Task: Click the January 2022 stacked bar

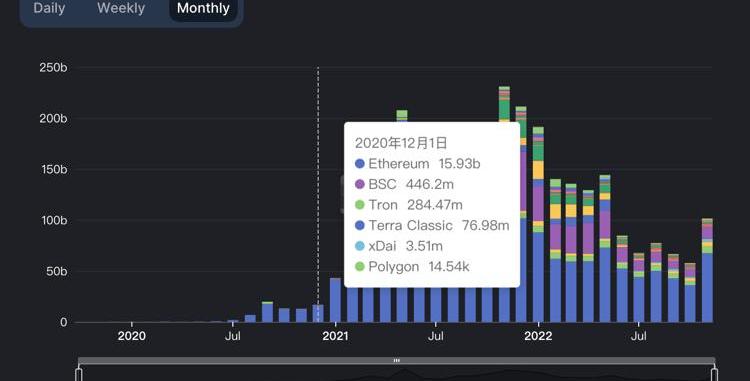Action: [x=538, y=225]
